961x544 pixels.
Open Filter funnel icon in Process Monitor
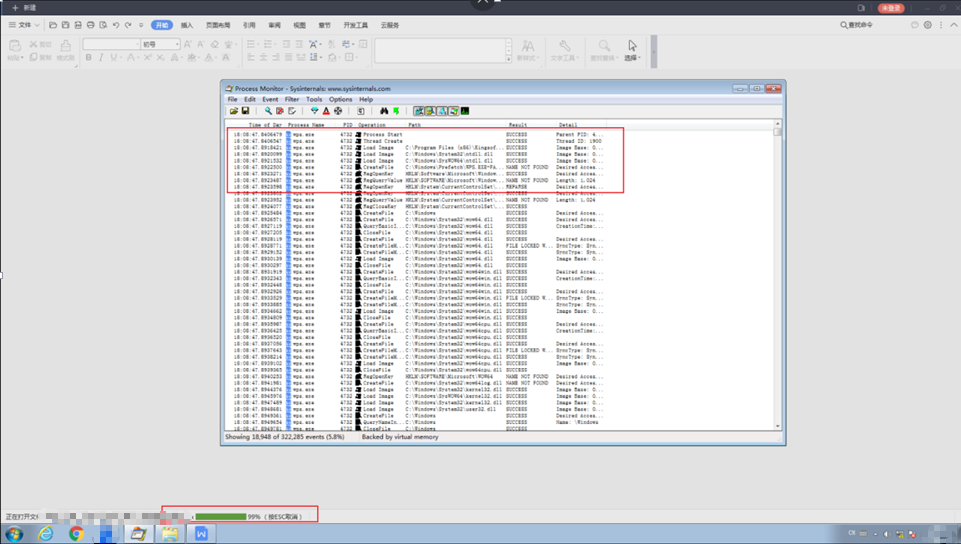314,111
